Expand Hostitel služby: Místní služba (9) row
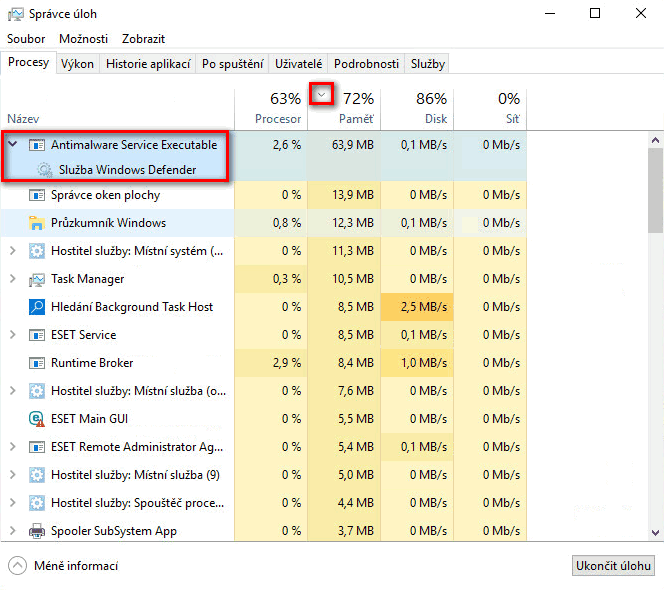The height and width of the screenshot is (590, 664). [x=13, y=474]
